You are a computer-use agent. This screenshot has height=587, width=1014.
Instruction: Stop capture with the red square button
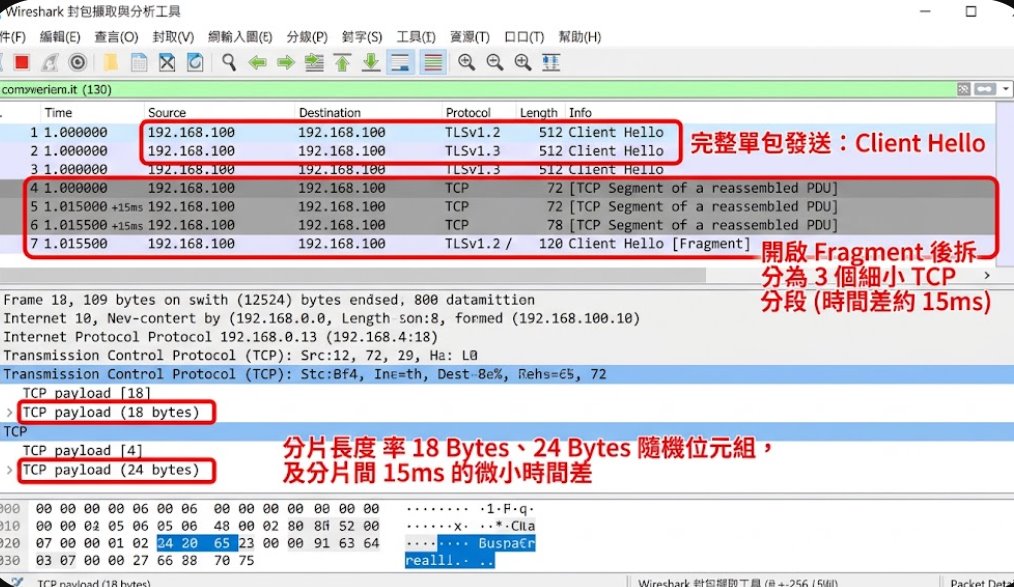pyautogui.click(x=21, y=62)
